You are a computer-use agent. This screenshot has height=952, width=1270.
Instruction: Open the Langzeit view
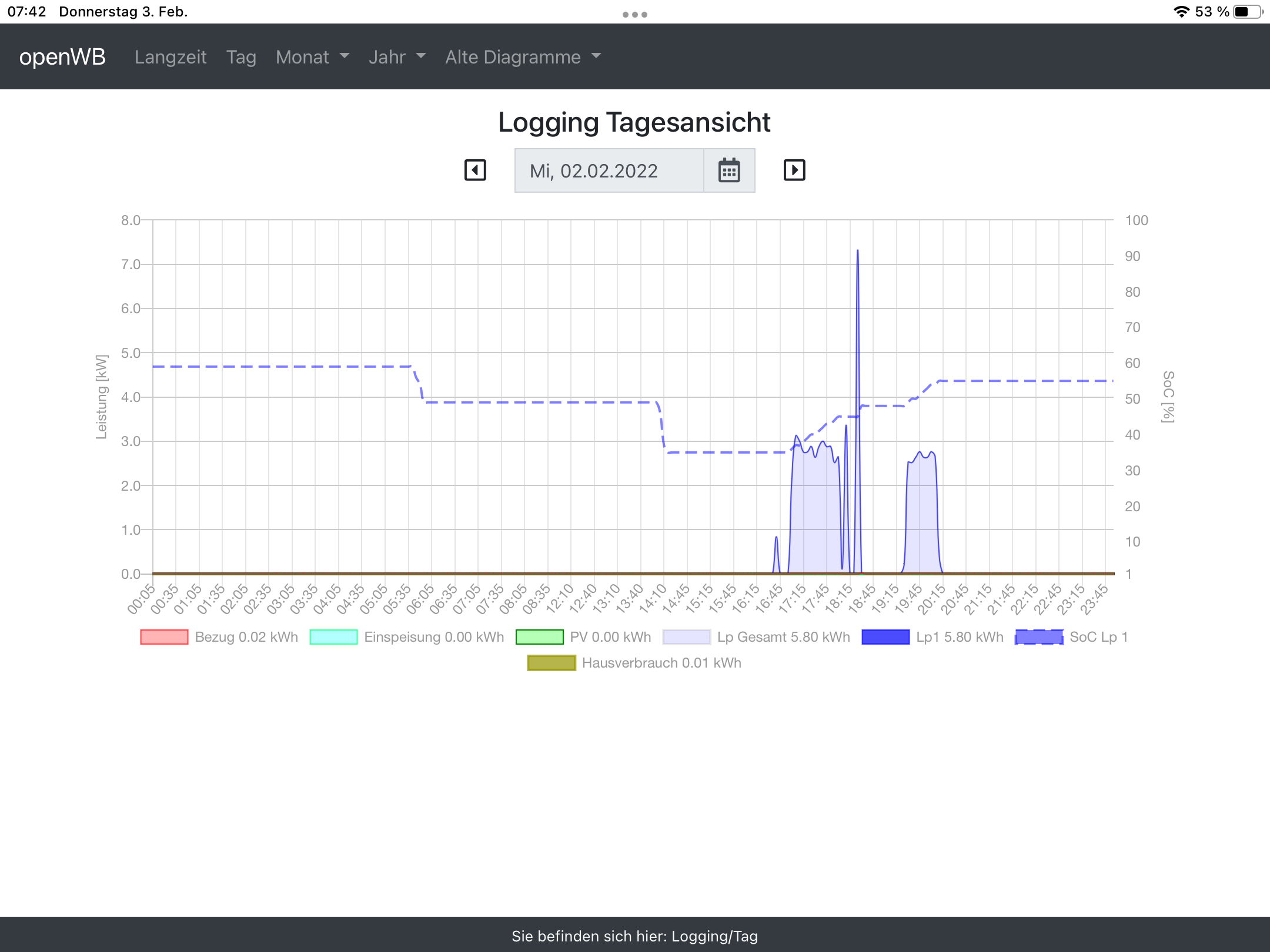pyautogui.click(x=171, y=57)
